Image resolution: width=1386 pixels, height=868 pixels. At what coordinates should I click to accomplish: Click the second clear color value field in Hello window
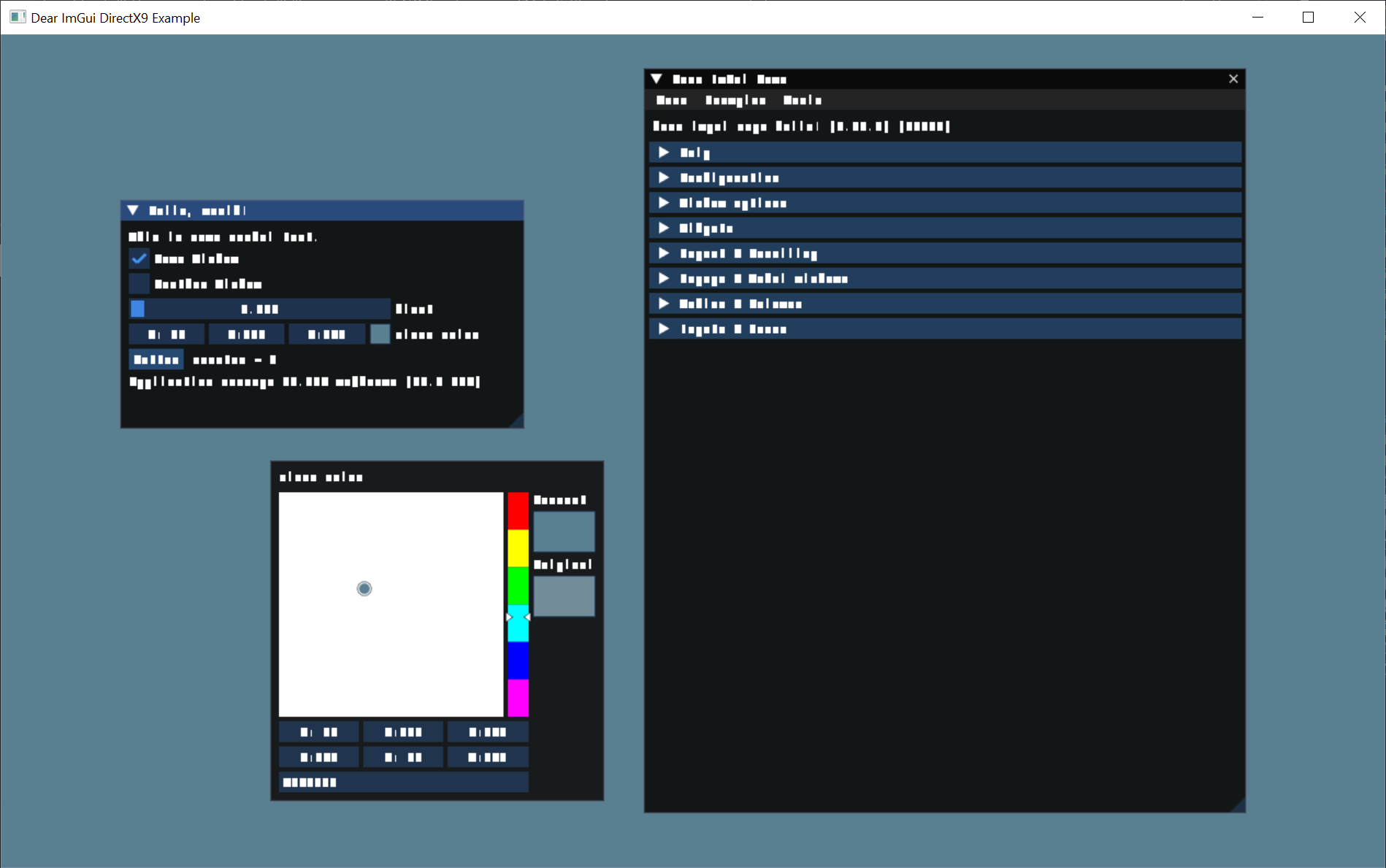246,334
